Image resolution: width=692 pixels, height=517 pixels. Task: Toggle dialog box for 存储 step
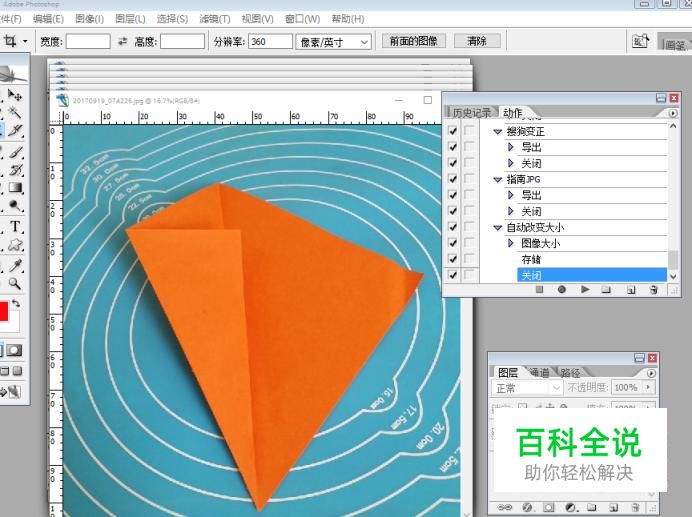[x=469, y=259]
